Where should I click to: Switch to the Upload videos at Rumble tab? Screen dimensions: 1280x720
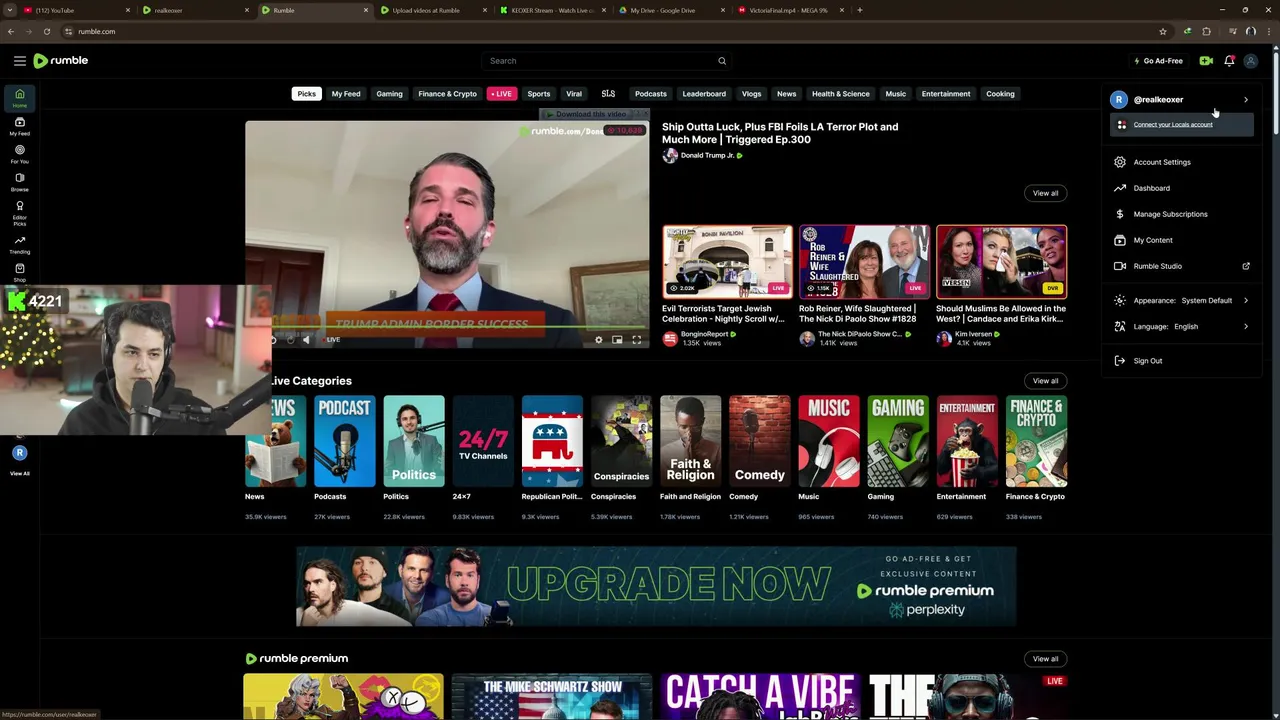pos(432,10)
